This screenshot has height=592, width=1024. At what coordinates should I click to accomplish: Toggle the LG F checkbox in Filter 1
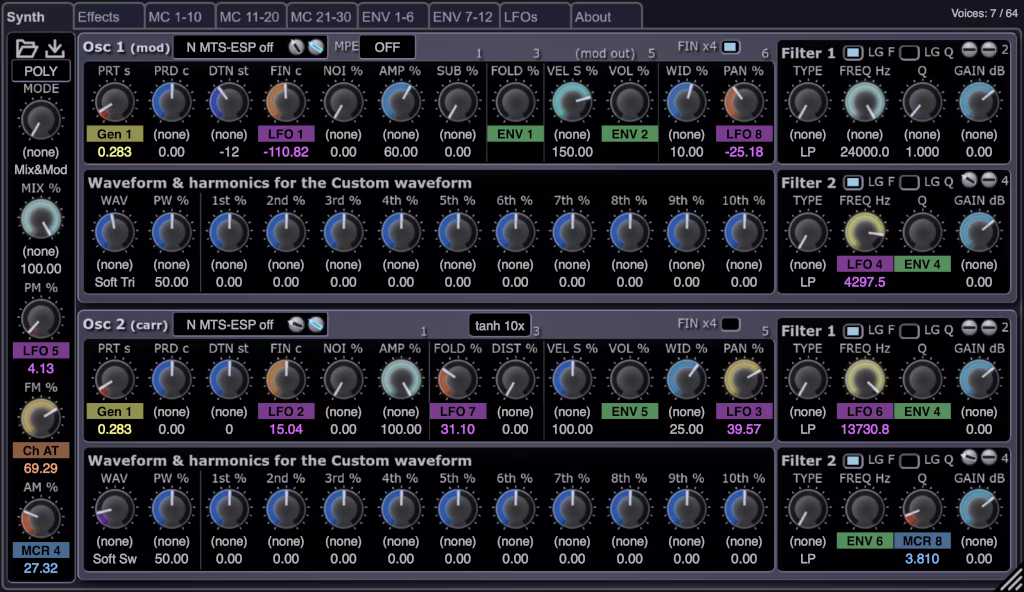853,50
